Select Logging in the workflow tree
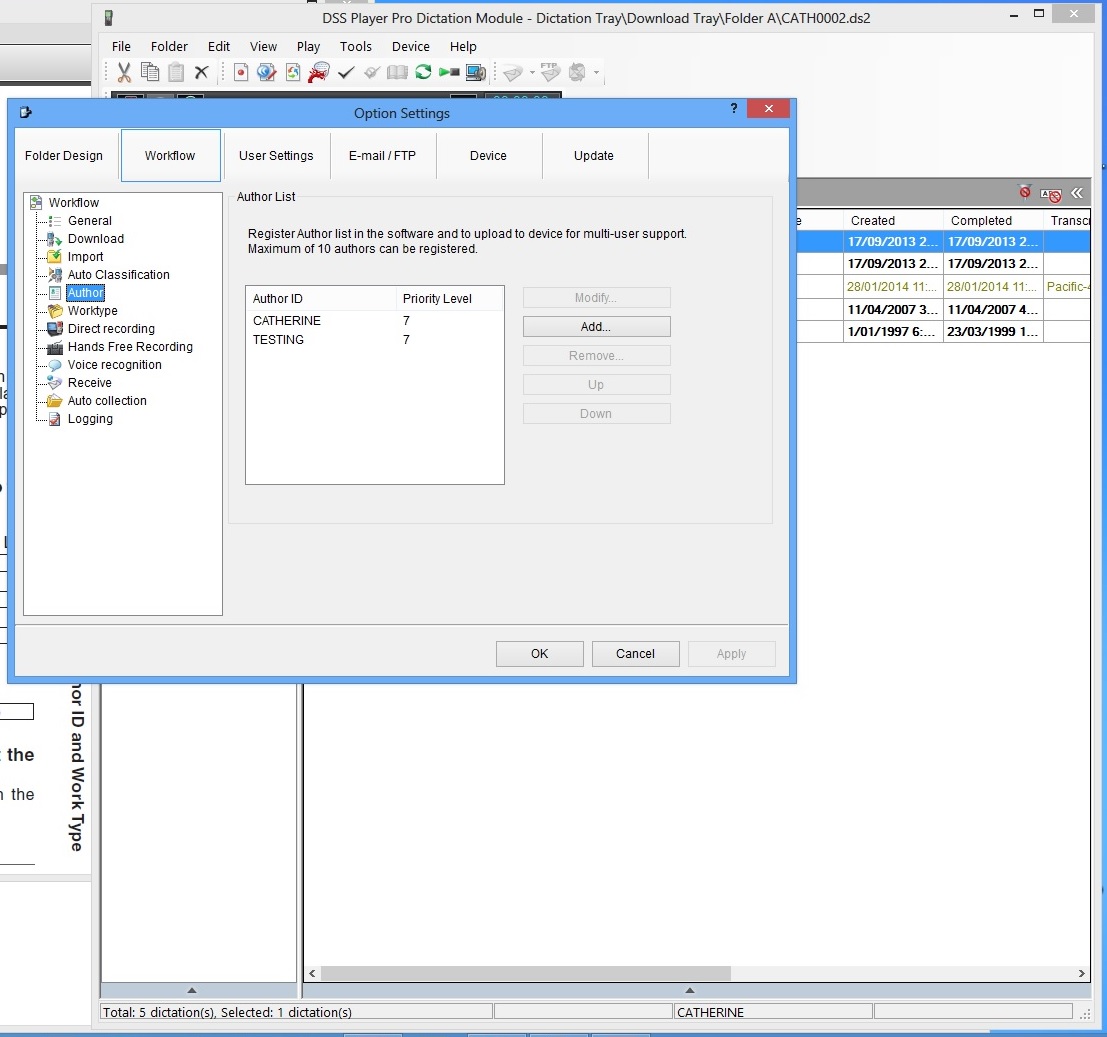 point(90,419)
